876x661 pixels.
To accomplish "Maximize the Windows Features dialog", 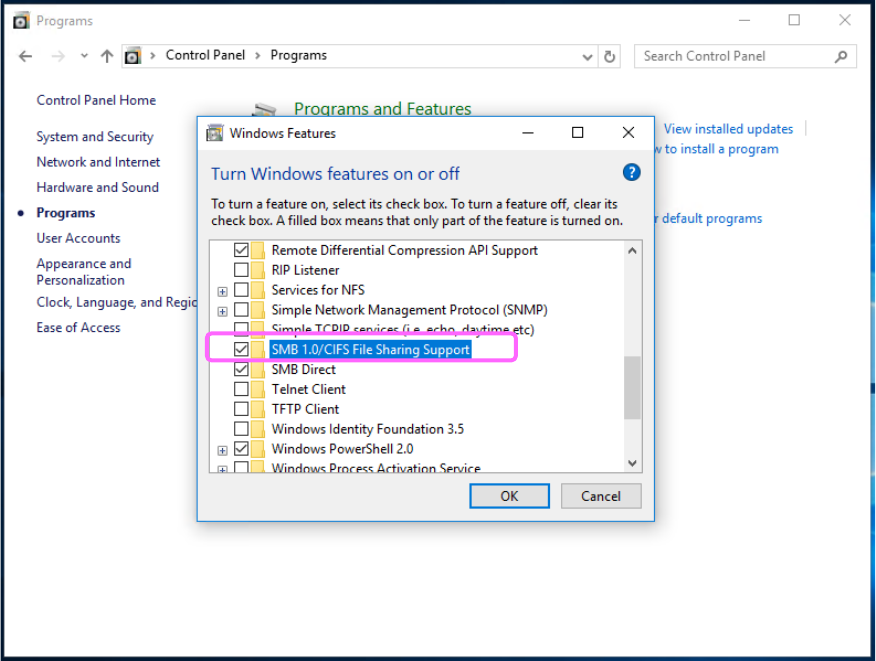I will click(x=578, y=132).
